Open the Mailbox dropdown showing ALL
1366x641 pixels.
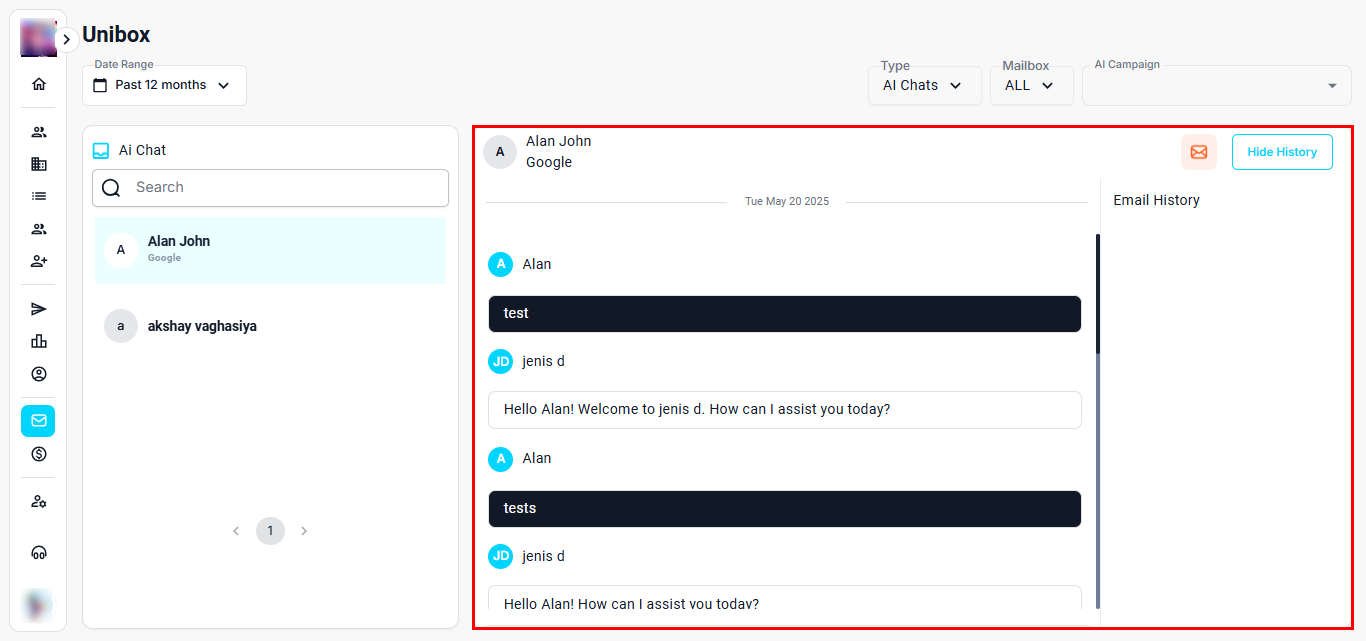pyautogui.click(x=1030, y=86)
